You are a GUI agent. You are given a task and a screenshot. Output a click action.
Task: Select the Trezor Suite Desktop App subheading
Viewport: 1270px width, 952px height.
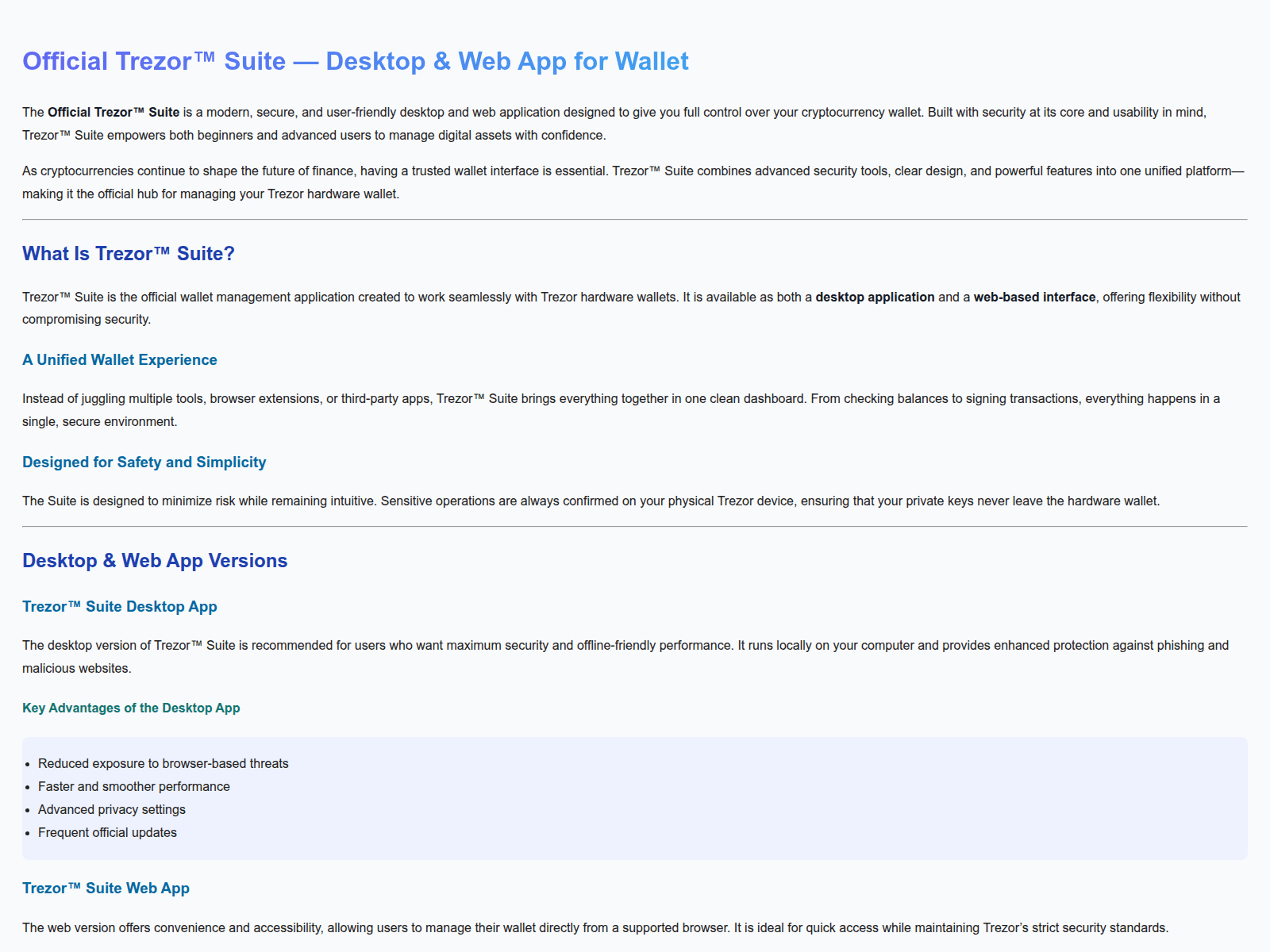[119, 606]
